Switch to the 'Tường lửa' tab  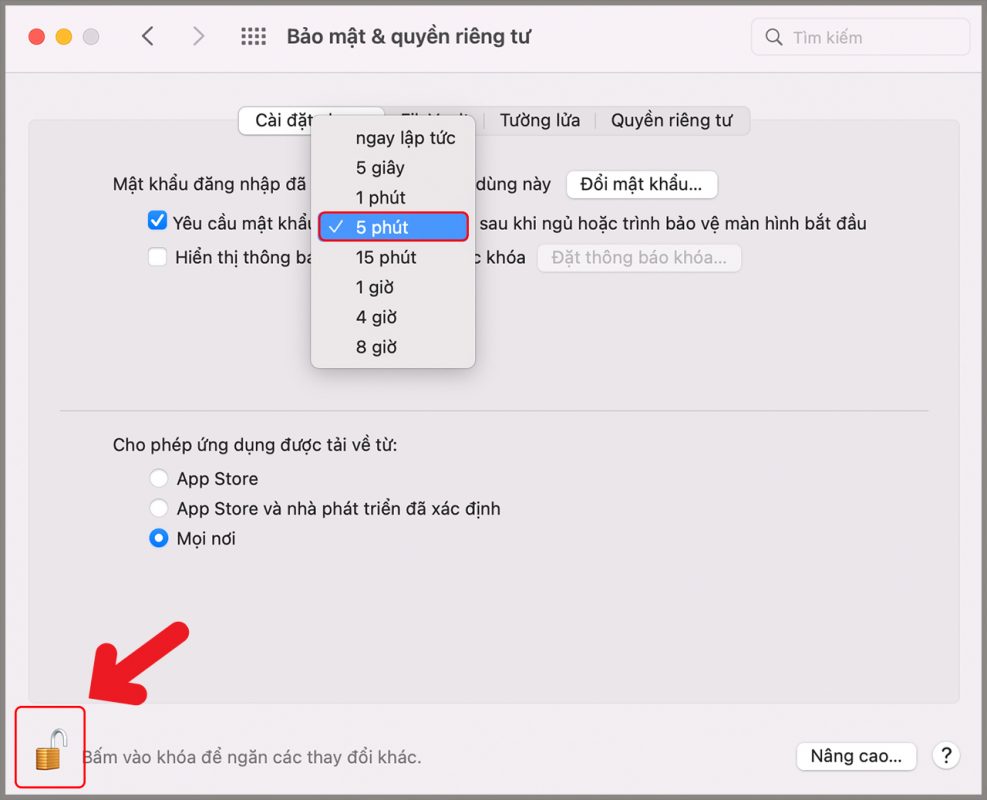coord(539,120)
